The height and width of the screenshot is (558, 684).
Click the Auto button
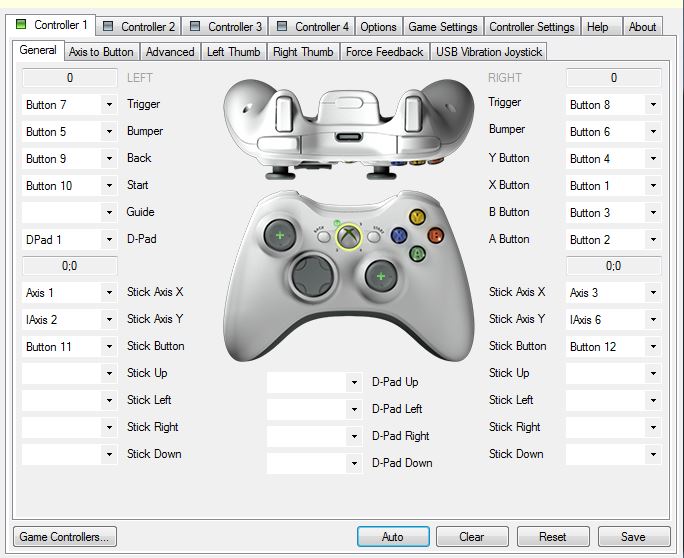pos(393,537)
